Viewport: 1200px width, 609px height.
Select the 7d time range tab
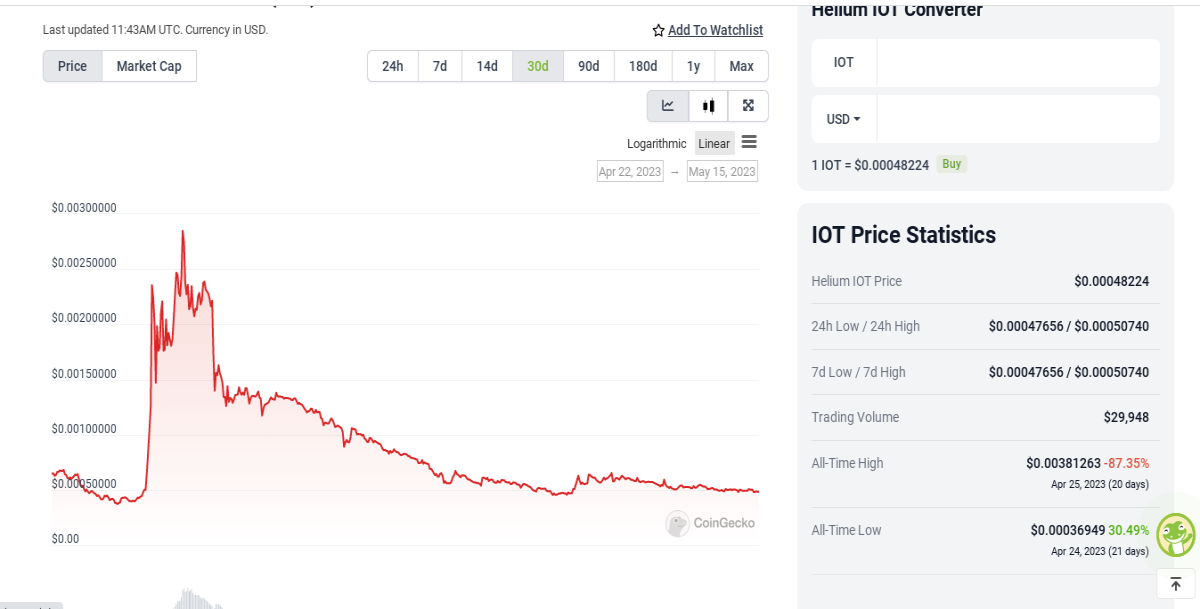(x=440, y=66)
